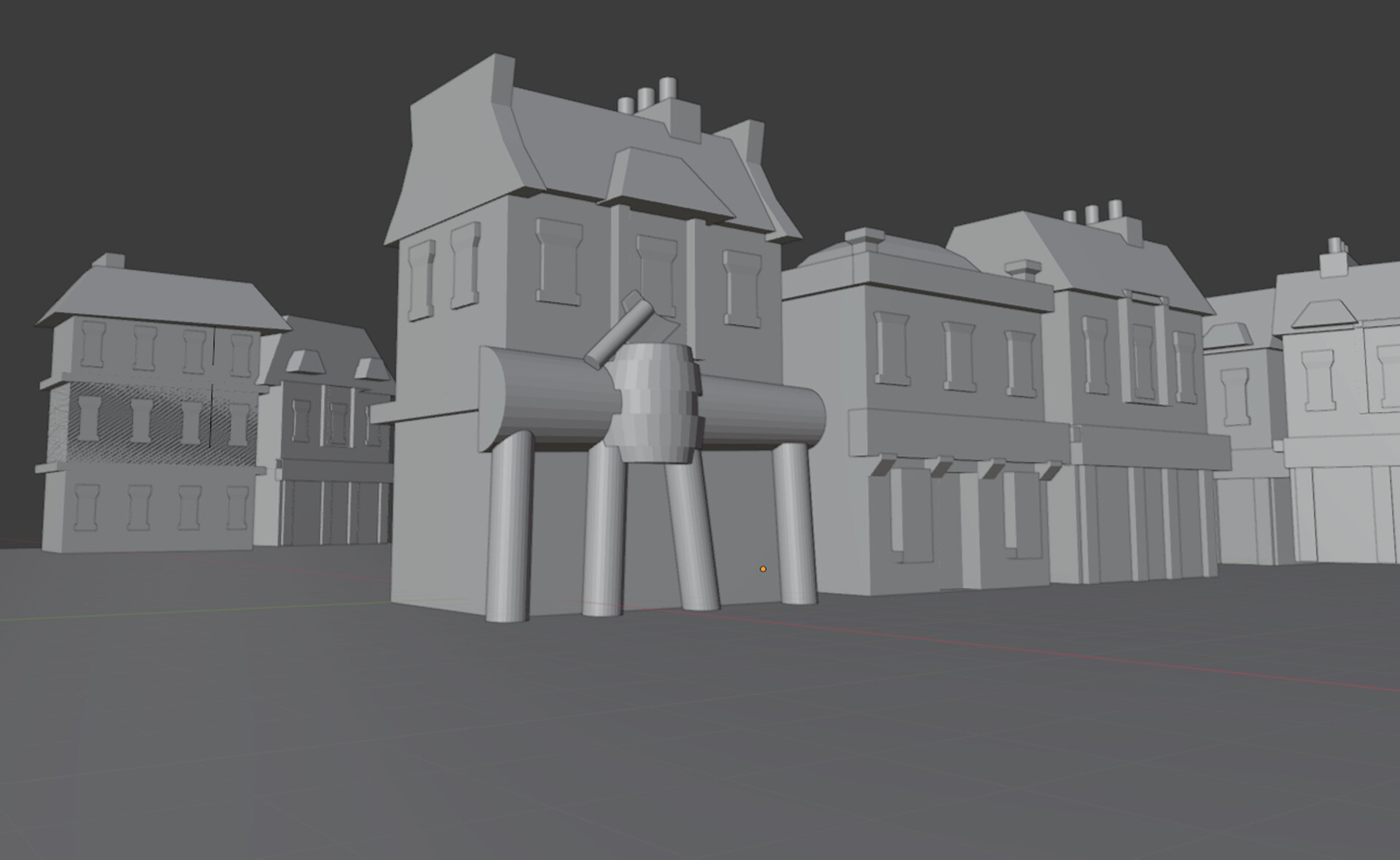Screen dimensions: 1400x860
Task: Click the orange origin point dot
Action: (763, 569)
